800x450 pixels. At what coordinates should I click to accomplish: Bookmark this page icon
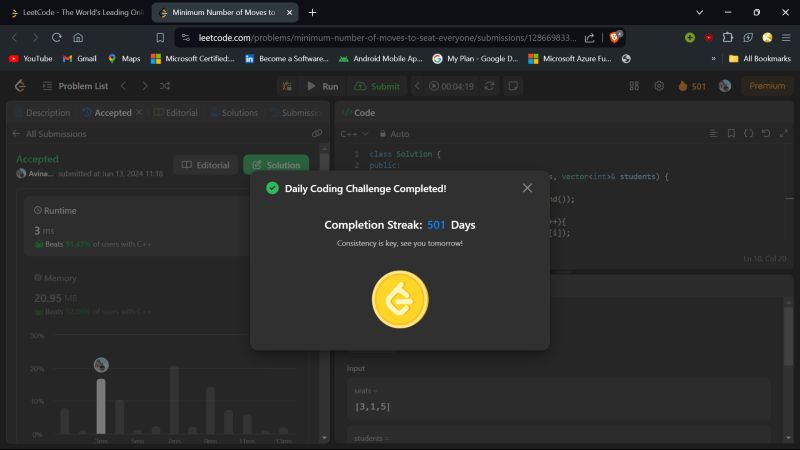(x=160, y=38)
